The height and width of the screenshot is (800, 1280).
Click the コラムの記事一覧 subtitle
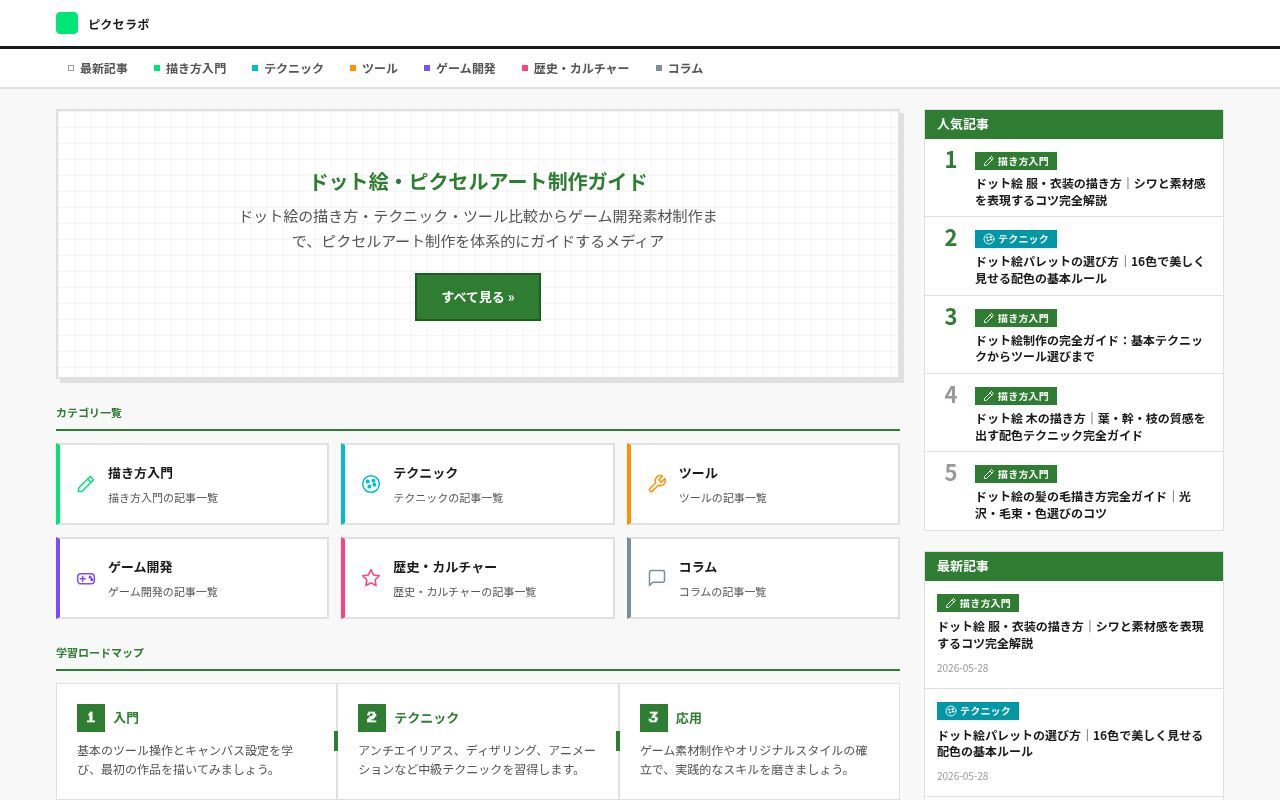(723, 592)
